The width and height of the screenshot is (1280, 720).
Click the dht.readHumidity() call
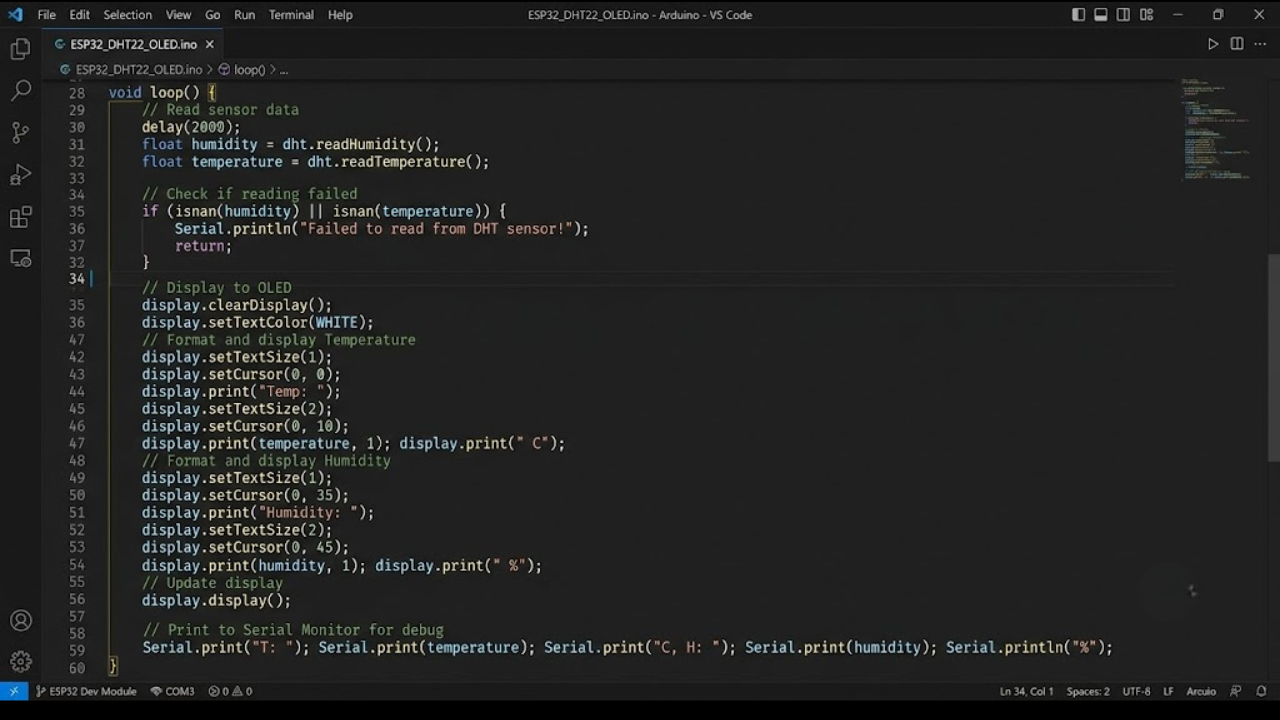pyautogui.click(x=360, y=144)
